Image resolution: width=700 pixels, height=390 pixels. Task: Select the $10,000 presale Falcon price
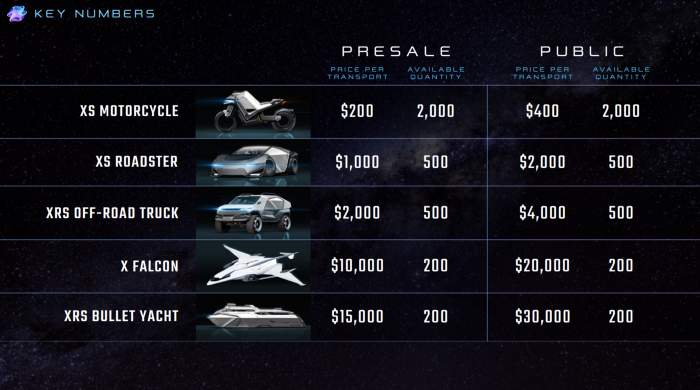click(x=357, y=266)
